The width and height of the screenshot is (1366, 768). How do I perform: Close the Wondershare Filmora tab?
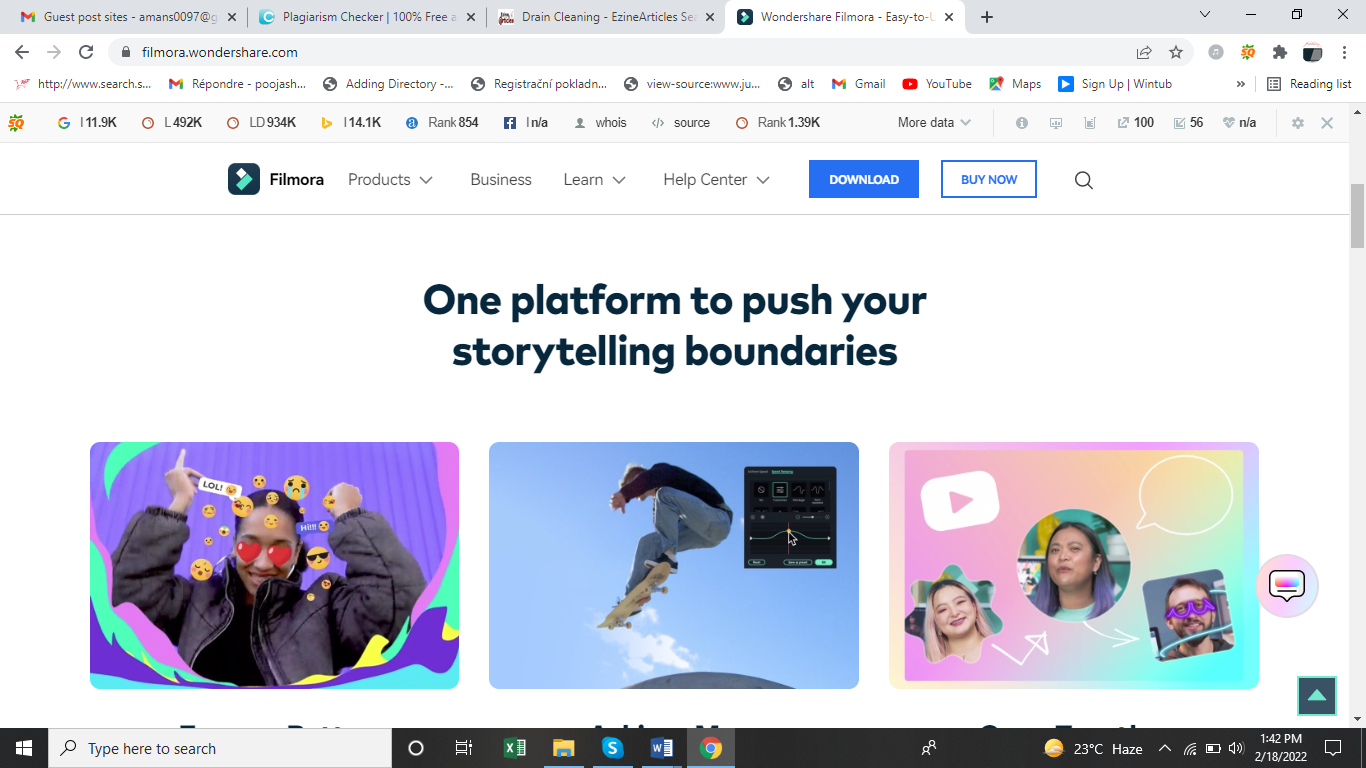pos(948,17)
